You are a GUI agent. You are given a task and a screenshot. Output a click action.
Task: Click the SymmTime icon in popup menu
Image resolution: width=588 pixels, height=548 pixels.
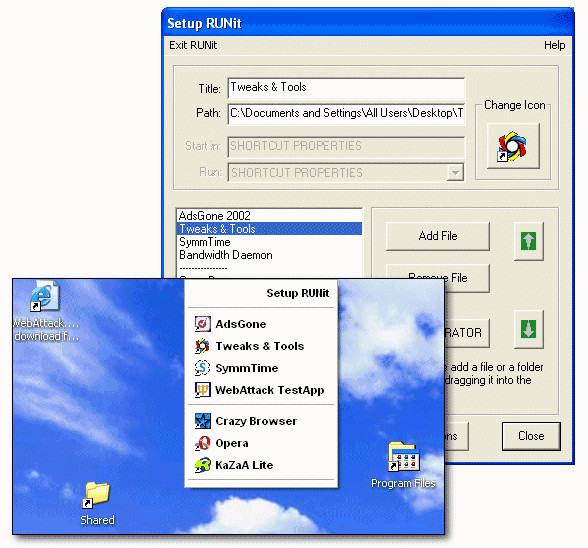point(202,368)
